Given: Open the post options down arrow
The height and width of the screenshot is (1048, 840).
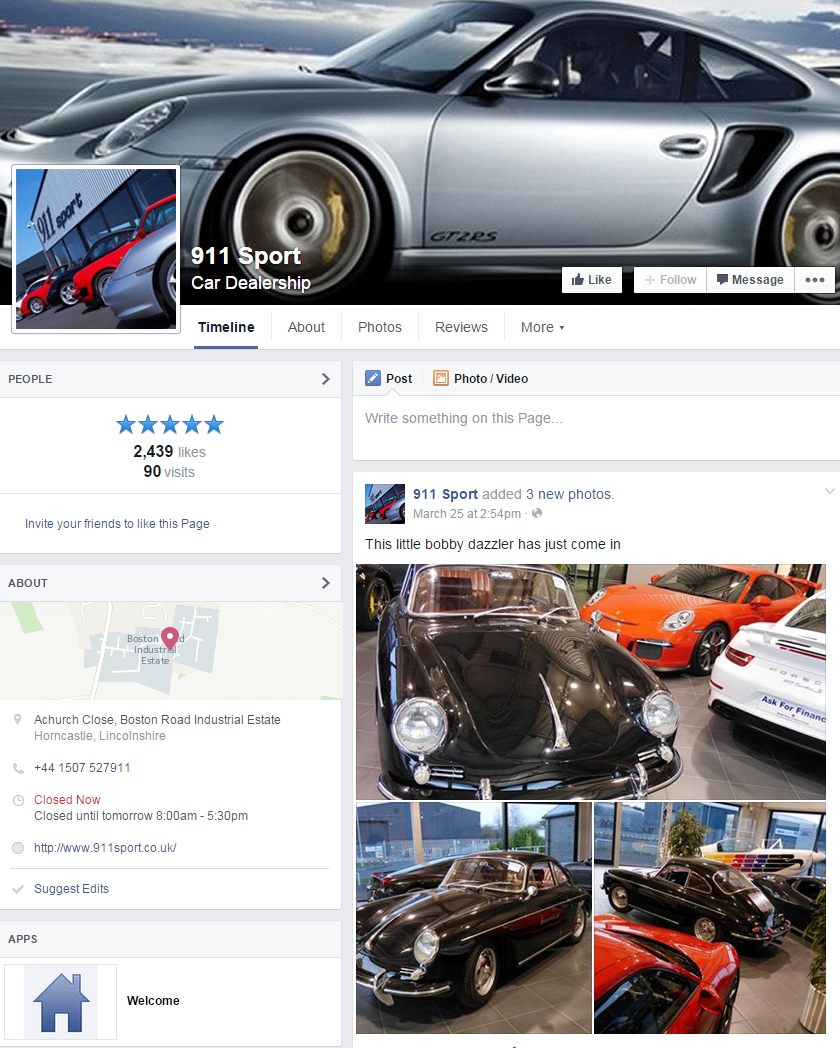Looking at the screenshot, I should pyautogui.click(x=829, y=492).
